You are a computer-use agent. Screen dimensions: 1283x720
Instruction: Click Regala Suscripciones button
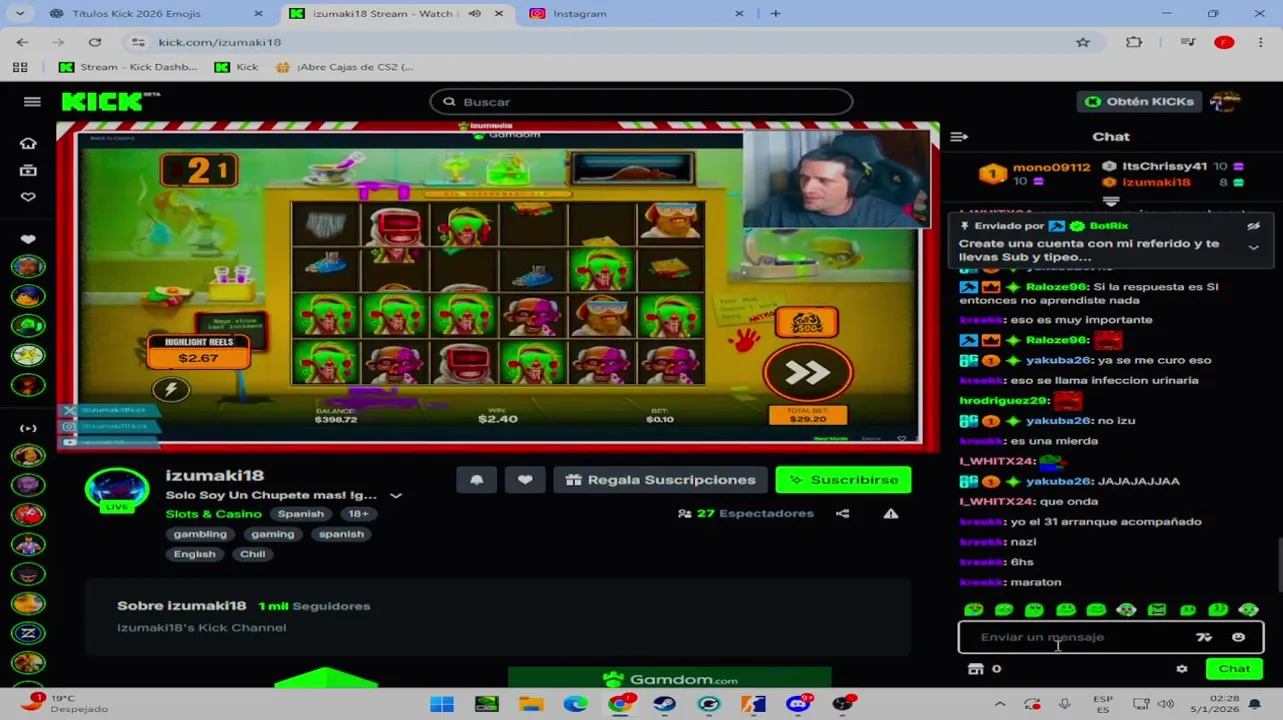click(660, 480)
